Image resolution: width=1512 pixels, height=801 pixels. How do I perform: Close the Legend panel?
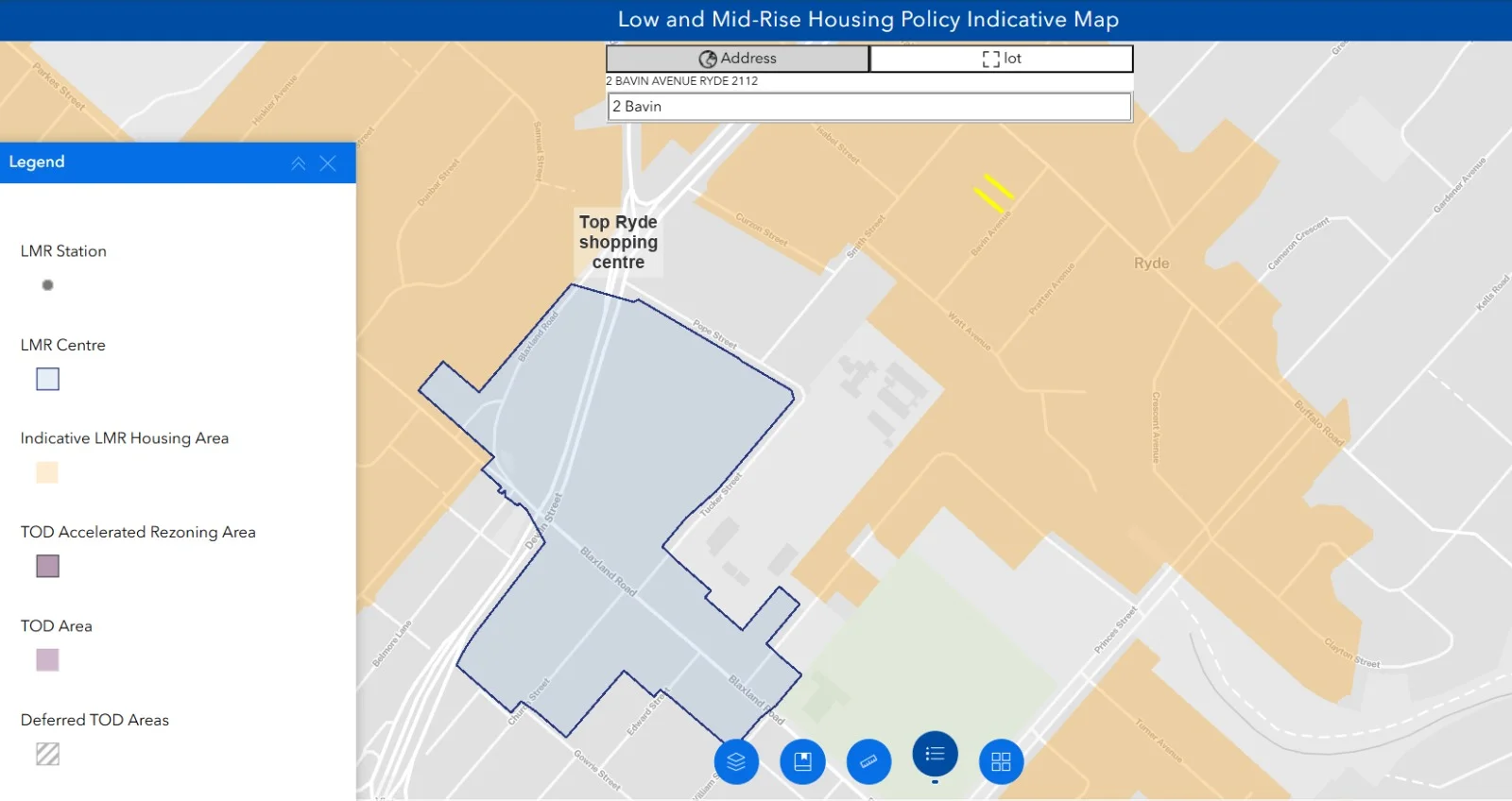pos(328,163)
